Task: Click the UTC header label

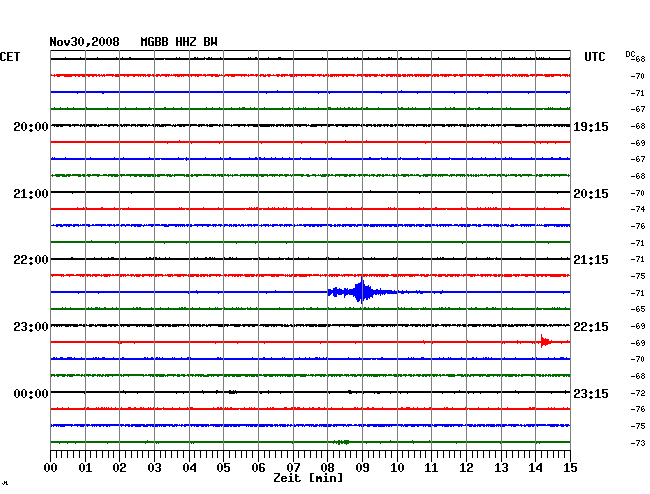Action: pyautogui.click(x=594, y=57)
